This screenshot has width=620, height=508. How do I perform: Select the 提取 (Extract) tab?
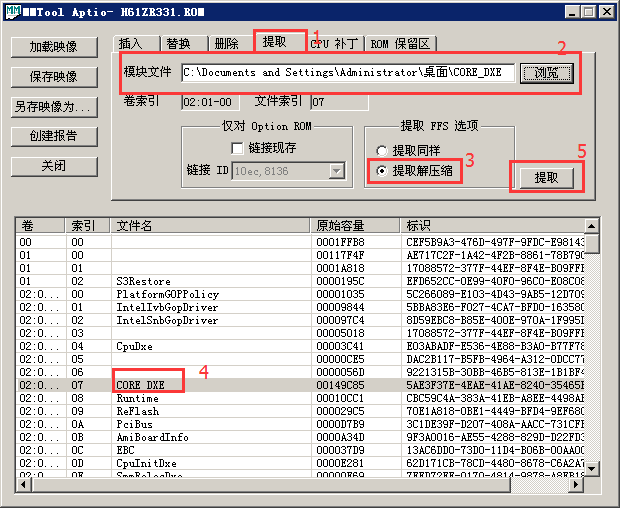pyautogui.click(x=280, y=42)
